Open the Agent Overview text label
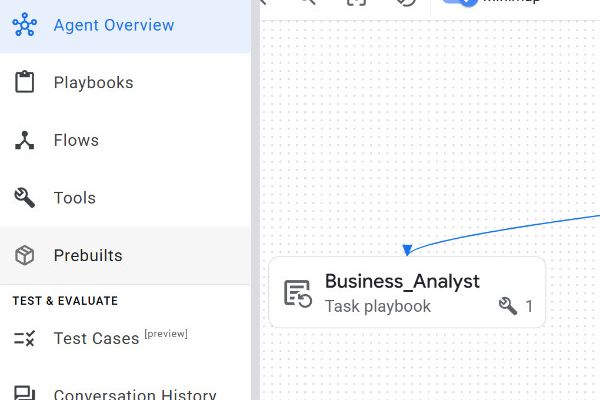Screen dimensions: 600x400 [114, 25]
